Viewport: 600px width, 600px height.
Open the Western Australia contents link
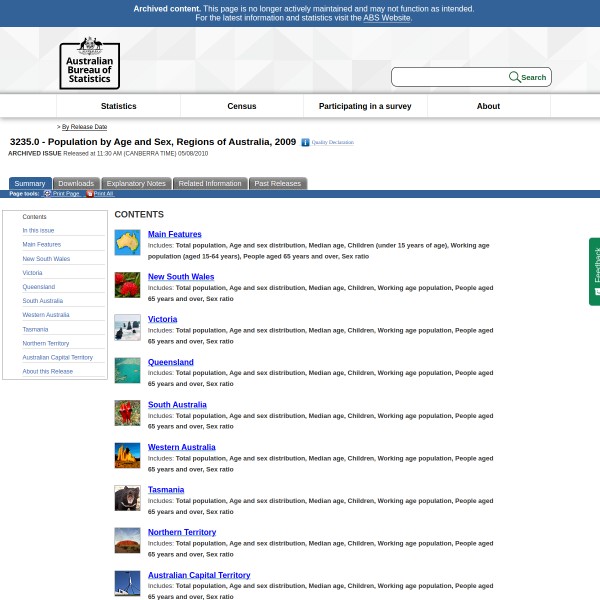[x=181, y=447]
